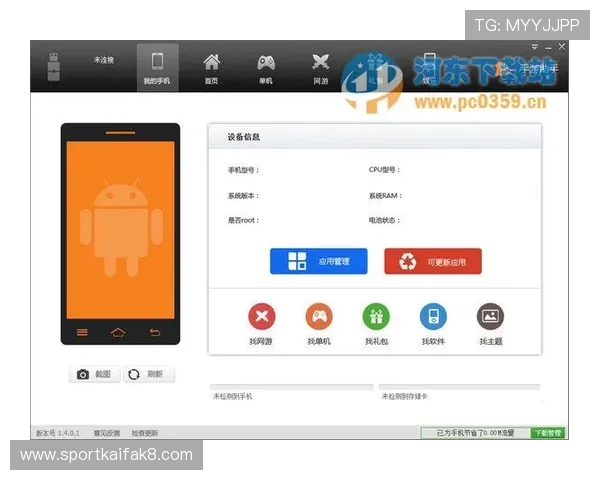Click the 找软件 blue icon
This screenshot has width=600, height=480.
pos(433,316)
